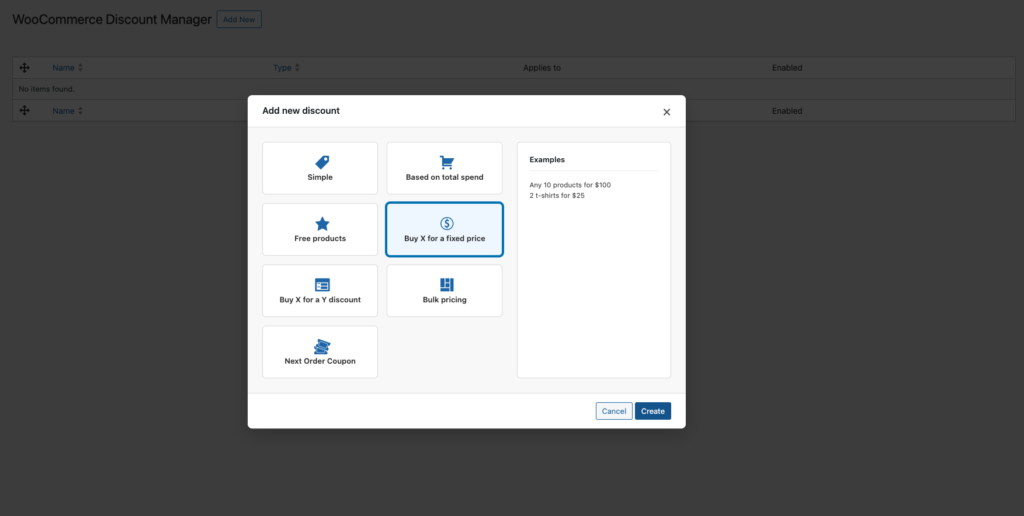Click the 'Add new discount' dialog title

[x=301, y=110]
